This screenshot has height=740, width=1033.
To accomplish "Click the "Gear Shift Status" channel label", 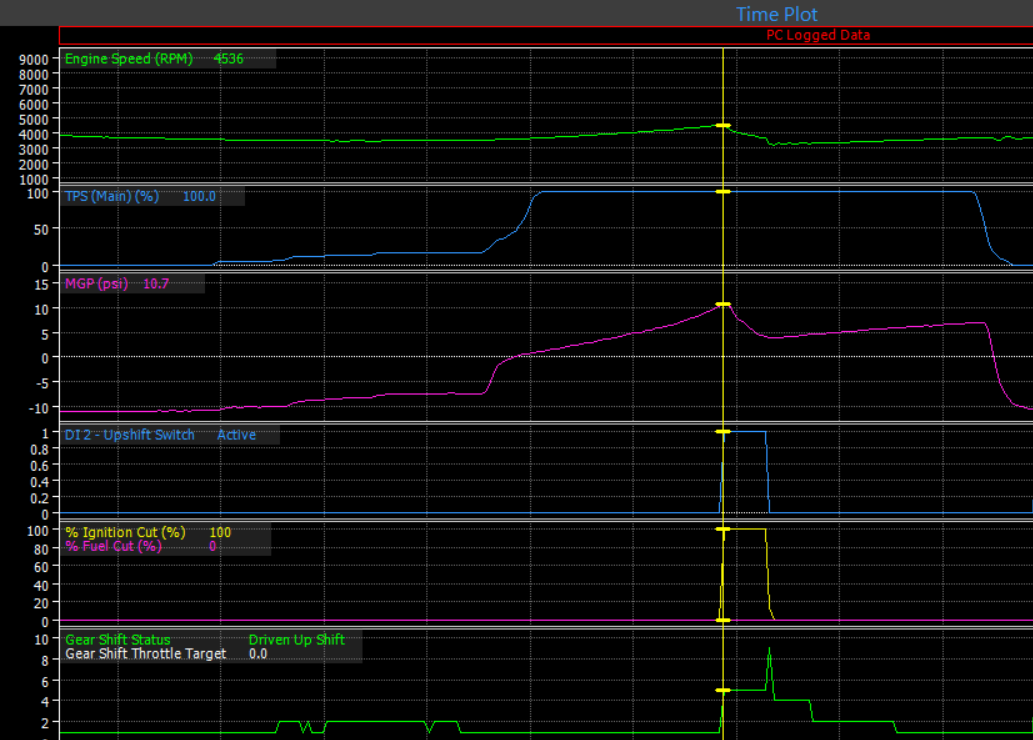I will pos(118,640).
